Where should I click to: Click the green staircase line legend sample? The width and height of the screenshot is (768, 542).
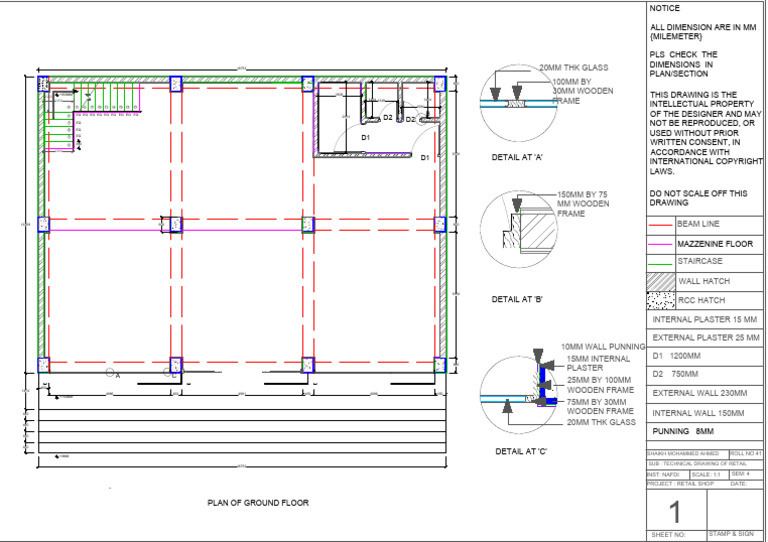pyautogui.click(x=660, y=264)
